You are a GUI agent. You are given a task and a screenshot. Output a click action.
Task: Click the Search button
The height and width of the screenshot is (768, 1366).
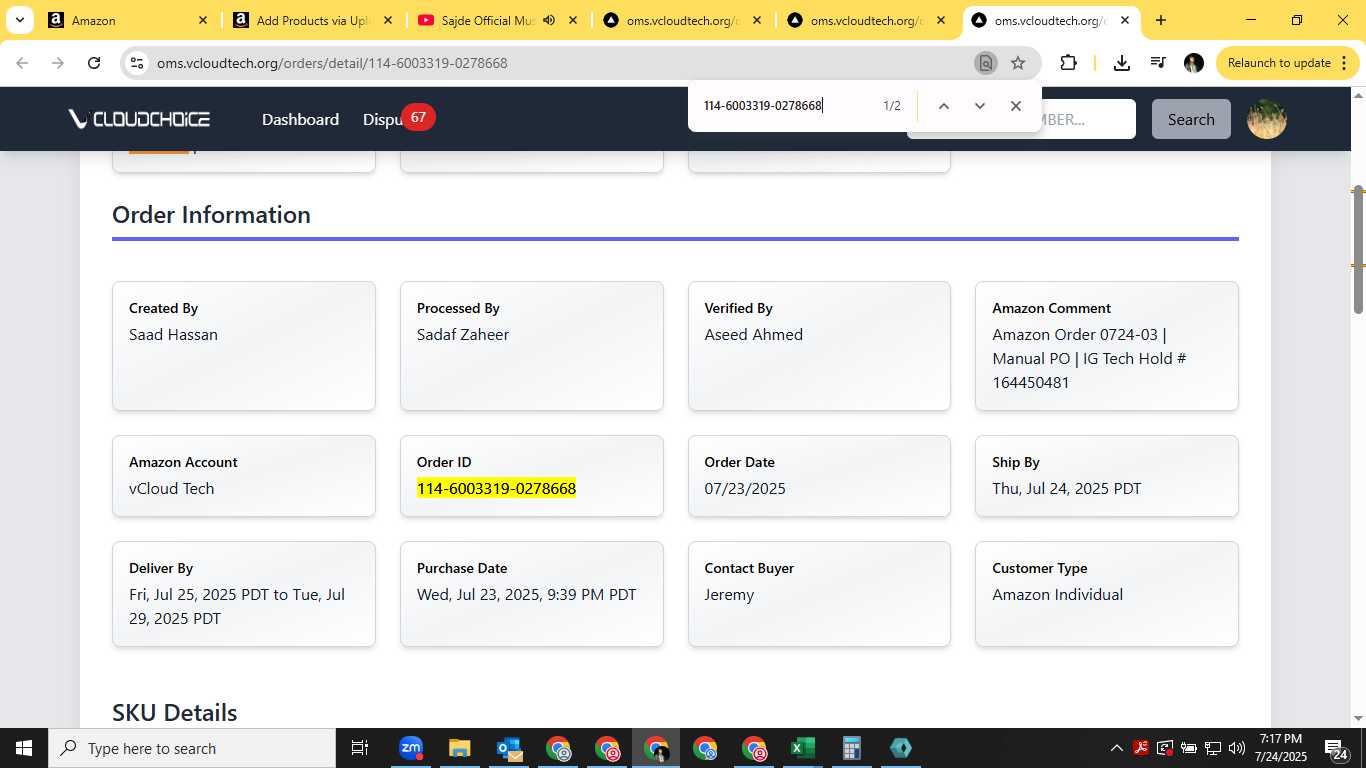click(x=1191, y=119)
